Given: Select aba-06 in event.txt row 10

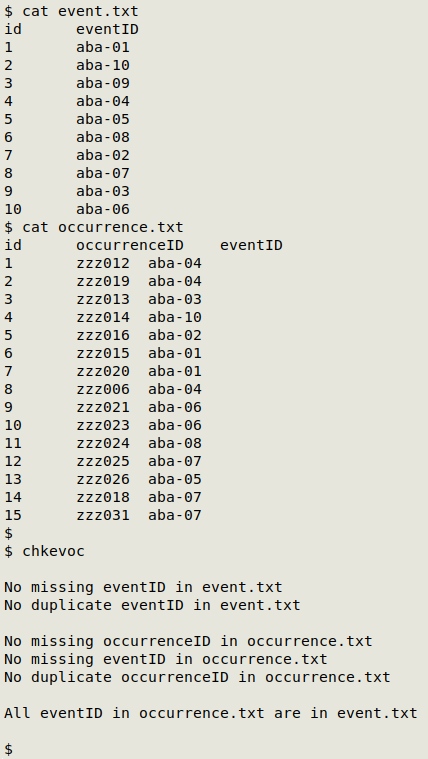Looking at the screenshot, I should pos(103,209).
